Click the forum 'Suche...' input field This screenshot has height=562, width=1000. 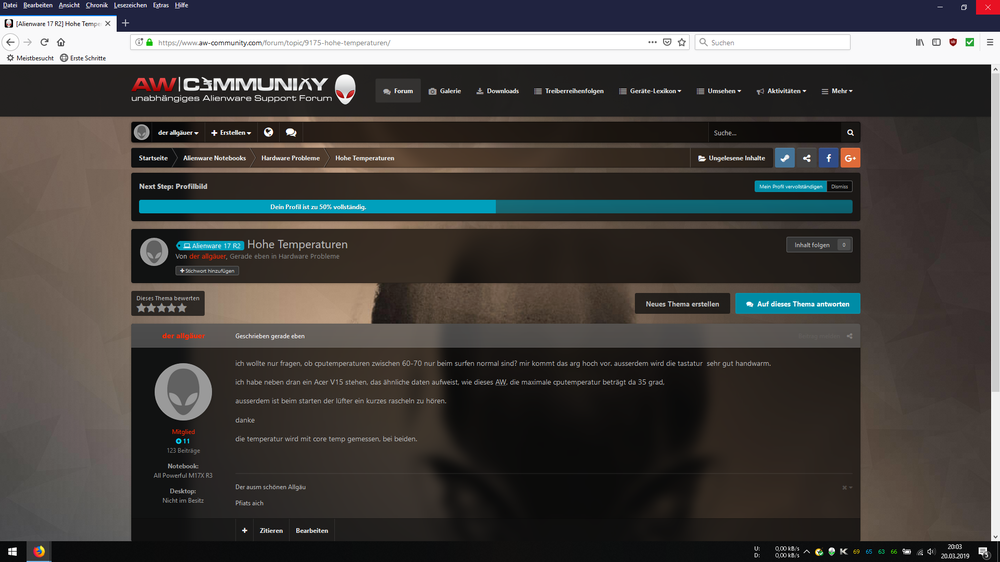coord(774,132)
